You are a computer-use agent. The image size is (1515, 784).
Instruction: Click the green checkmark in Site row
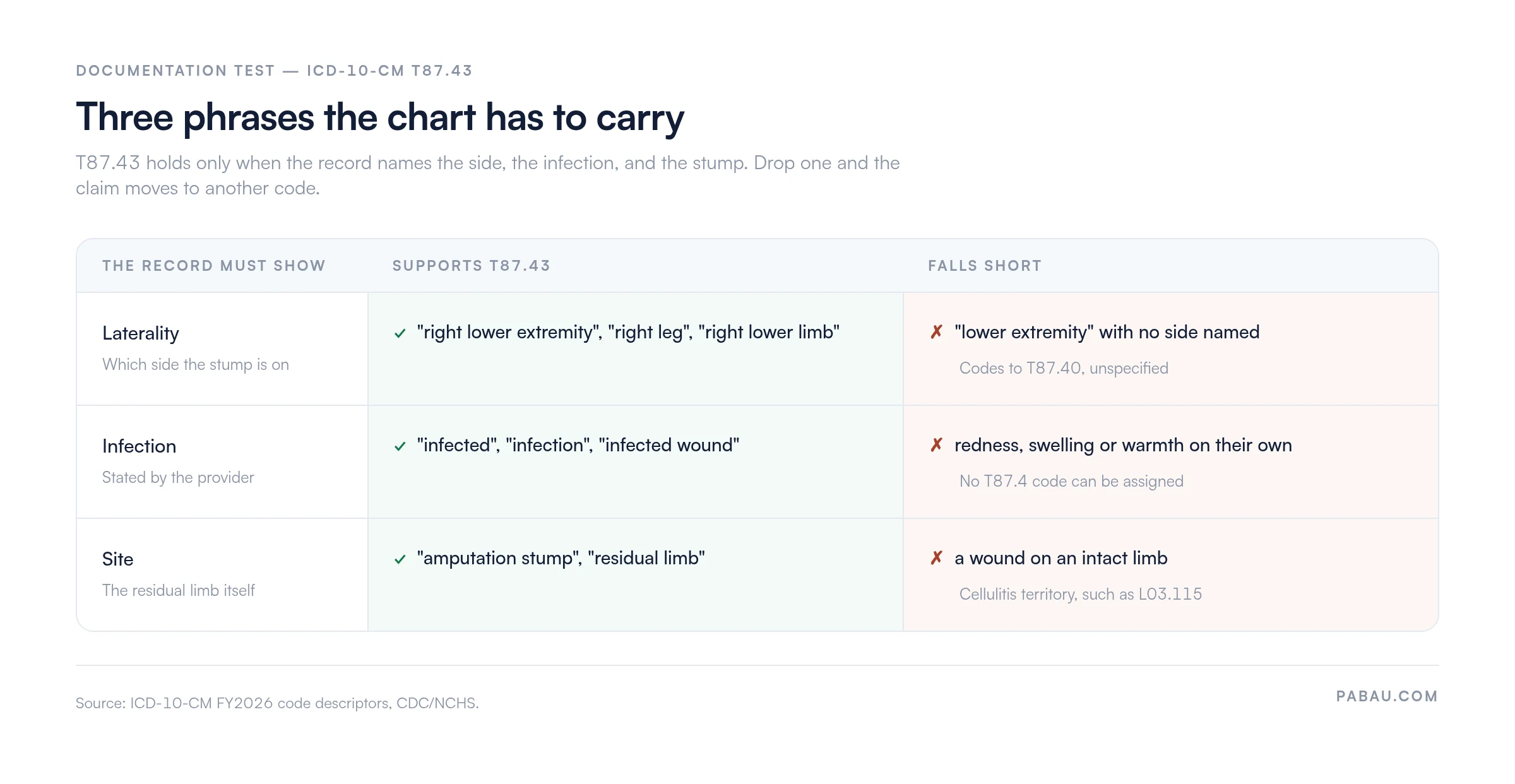point(400,559)
